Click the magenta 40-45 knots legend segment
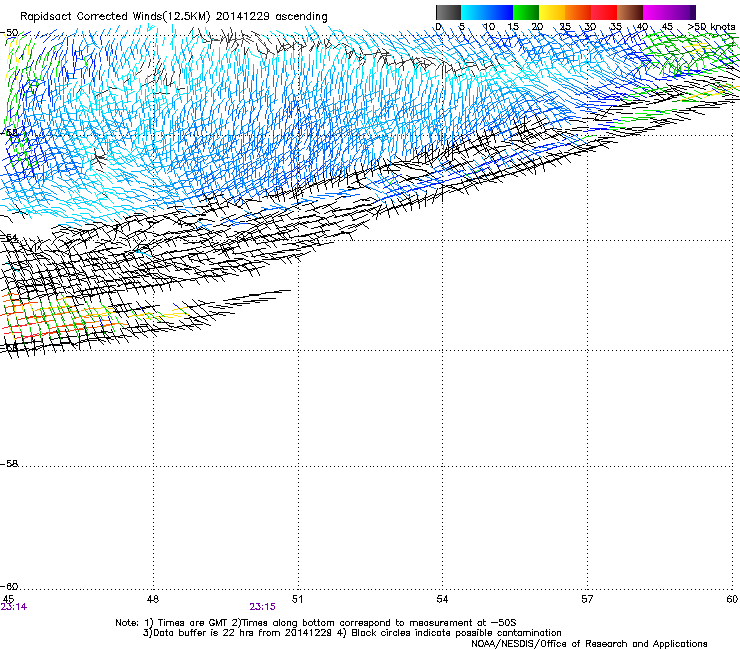Viewport: 740px width, 650px height. [x=656, y=12]
